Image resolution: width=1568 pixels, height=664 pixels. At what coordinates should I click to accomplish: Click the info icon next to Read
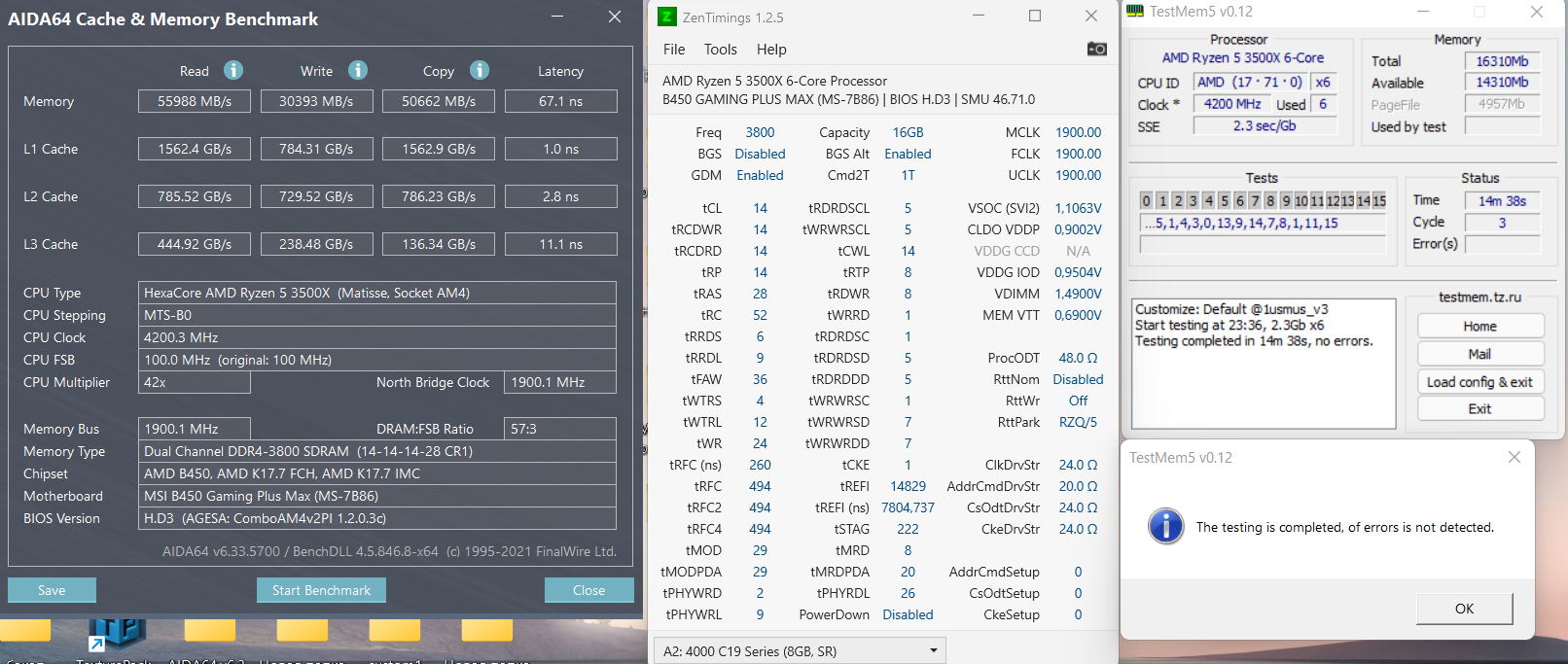pyautogui.click(x=233, y=70)
